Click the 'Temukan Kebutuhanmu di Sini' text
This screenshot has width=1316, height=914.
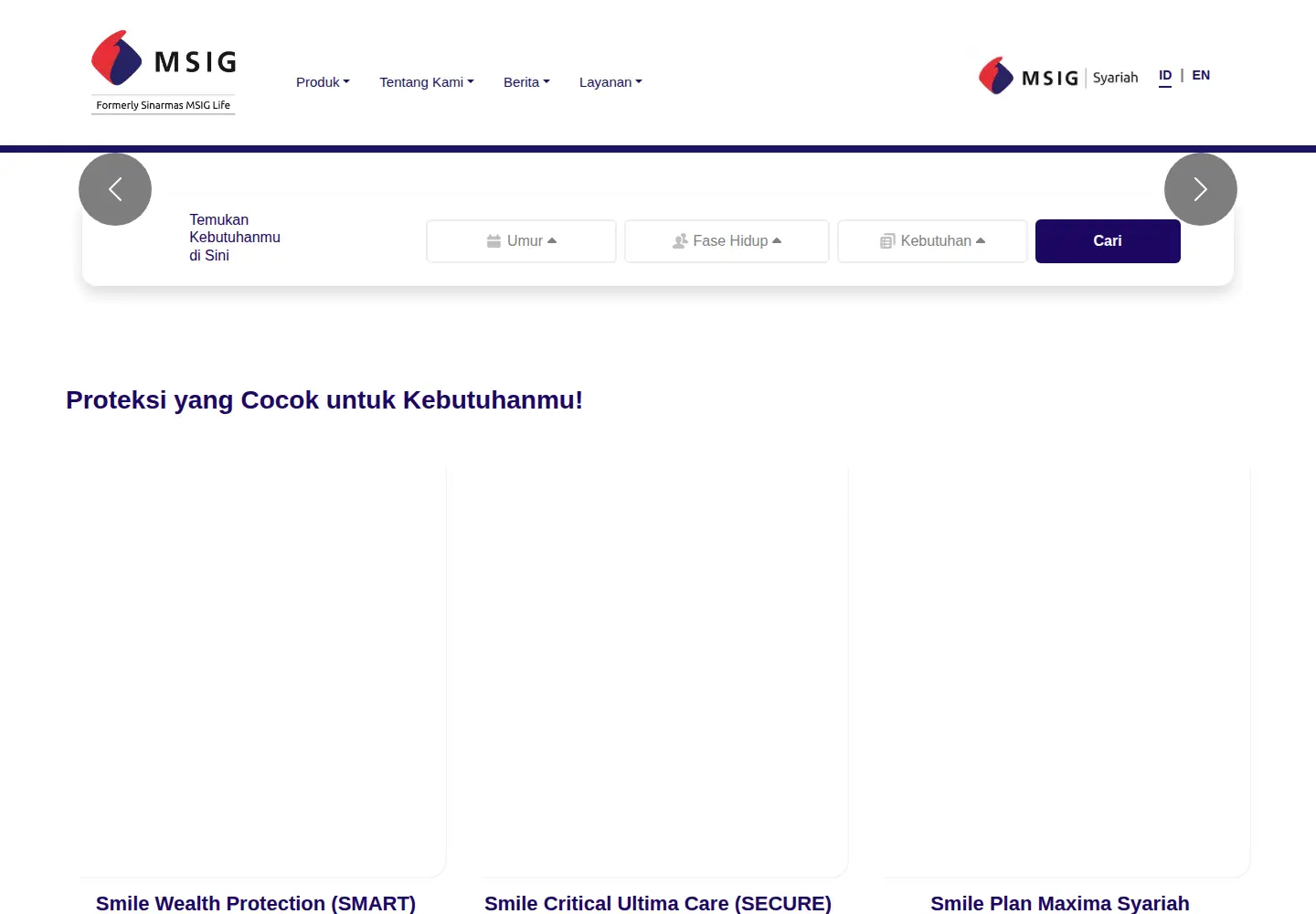tap(235, 238)
